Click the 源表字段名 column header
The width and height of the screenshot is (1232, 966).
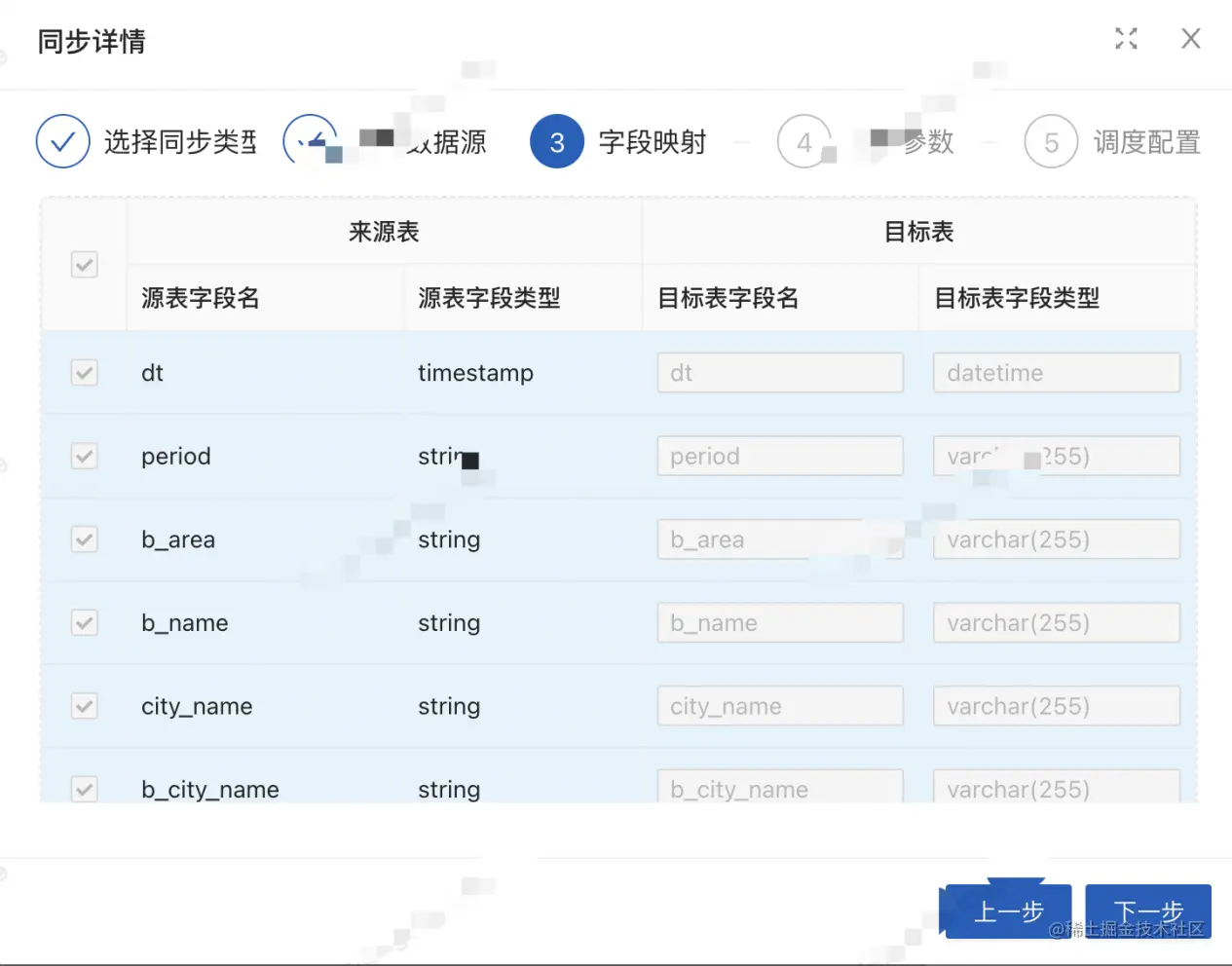pos(201,298)
